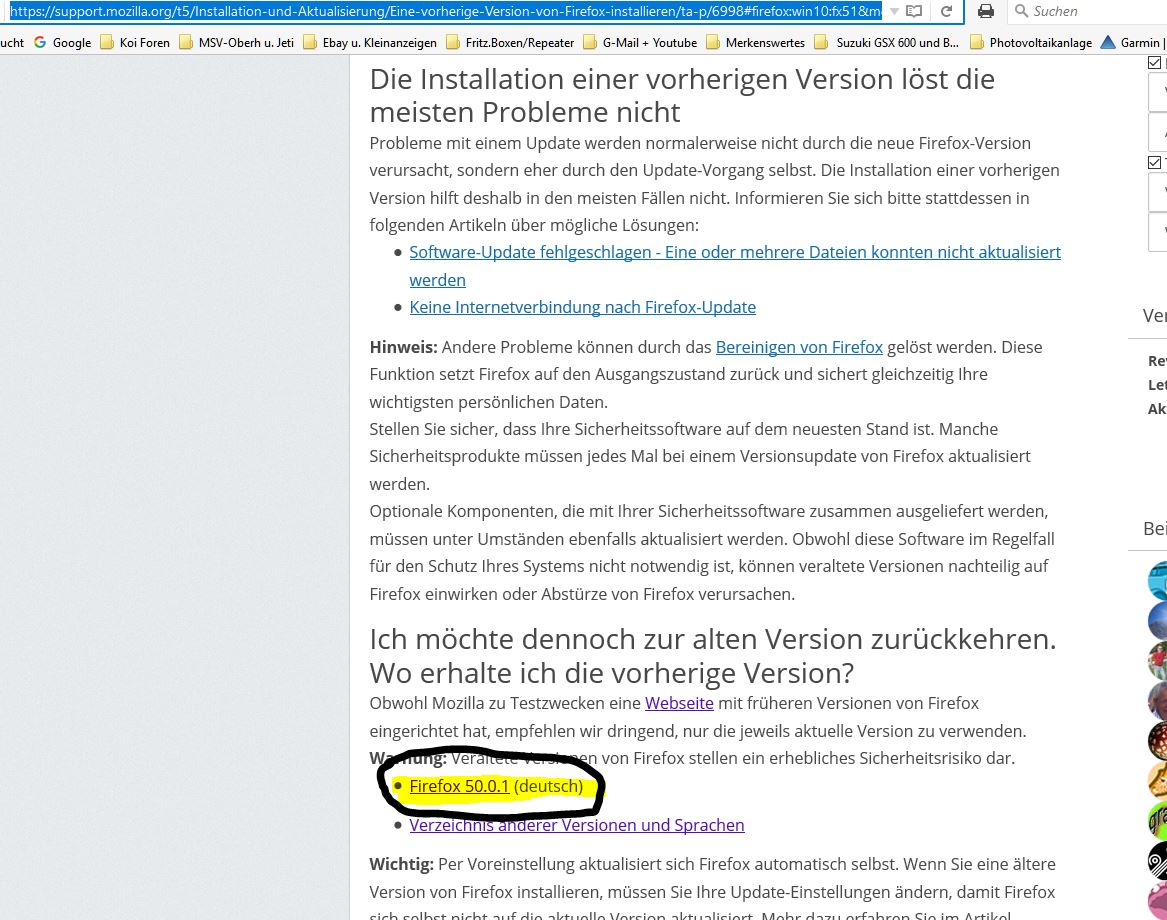Image resolution: width=1167 pixels, height=920 pixels.
Task: Open the MSV-Oberh u. Jeti bookmarks menu
Action: [237, 42]
